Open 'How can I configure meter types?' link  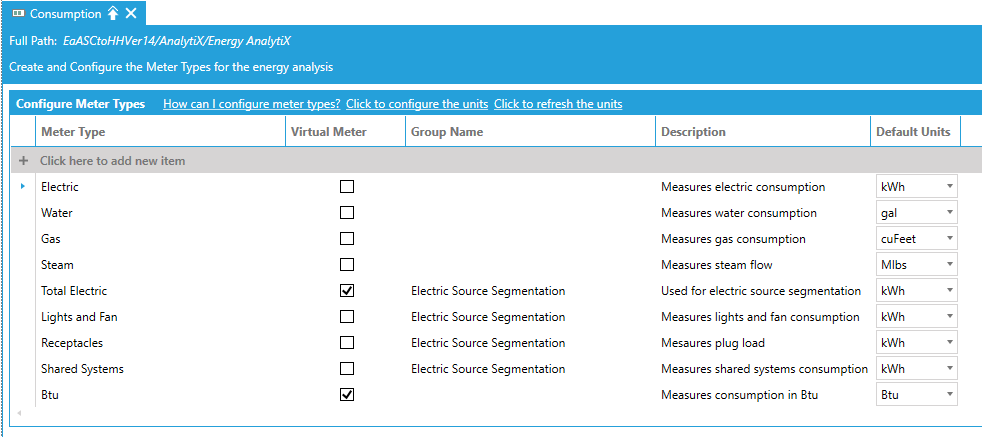(251, 104)
